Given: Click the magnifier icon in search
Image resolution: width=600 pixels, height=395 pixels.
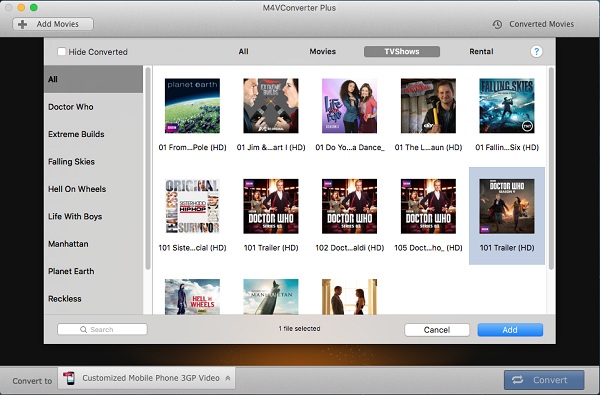Looking at the screenshot, I should (x=83, y=330).
